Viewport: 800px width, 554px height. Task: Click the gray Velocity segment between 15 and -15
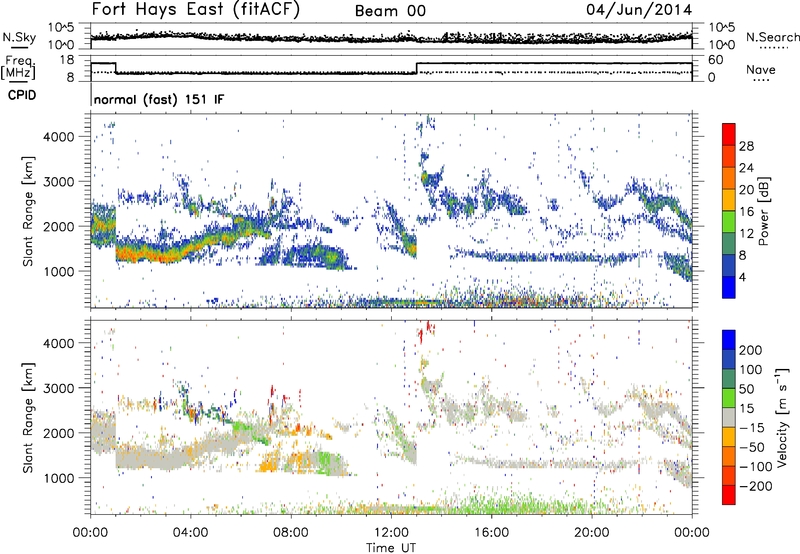coord(729,418)
